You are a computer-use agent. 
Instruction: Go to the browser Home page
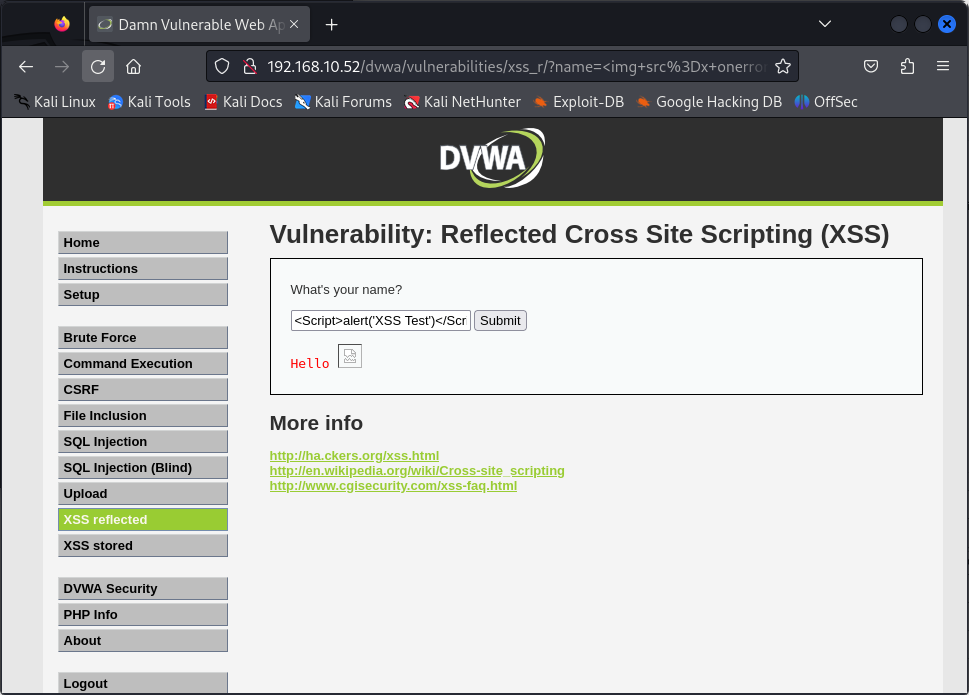[x=133, y=66]
